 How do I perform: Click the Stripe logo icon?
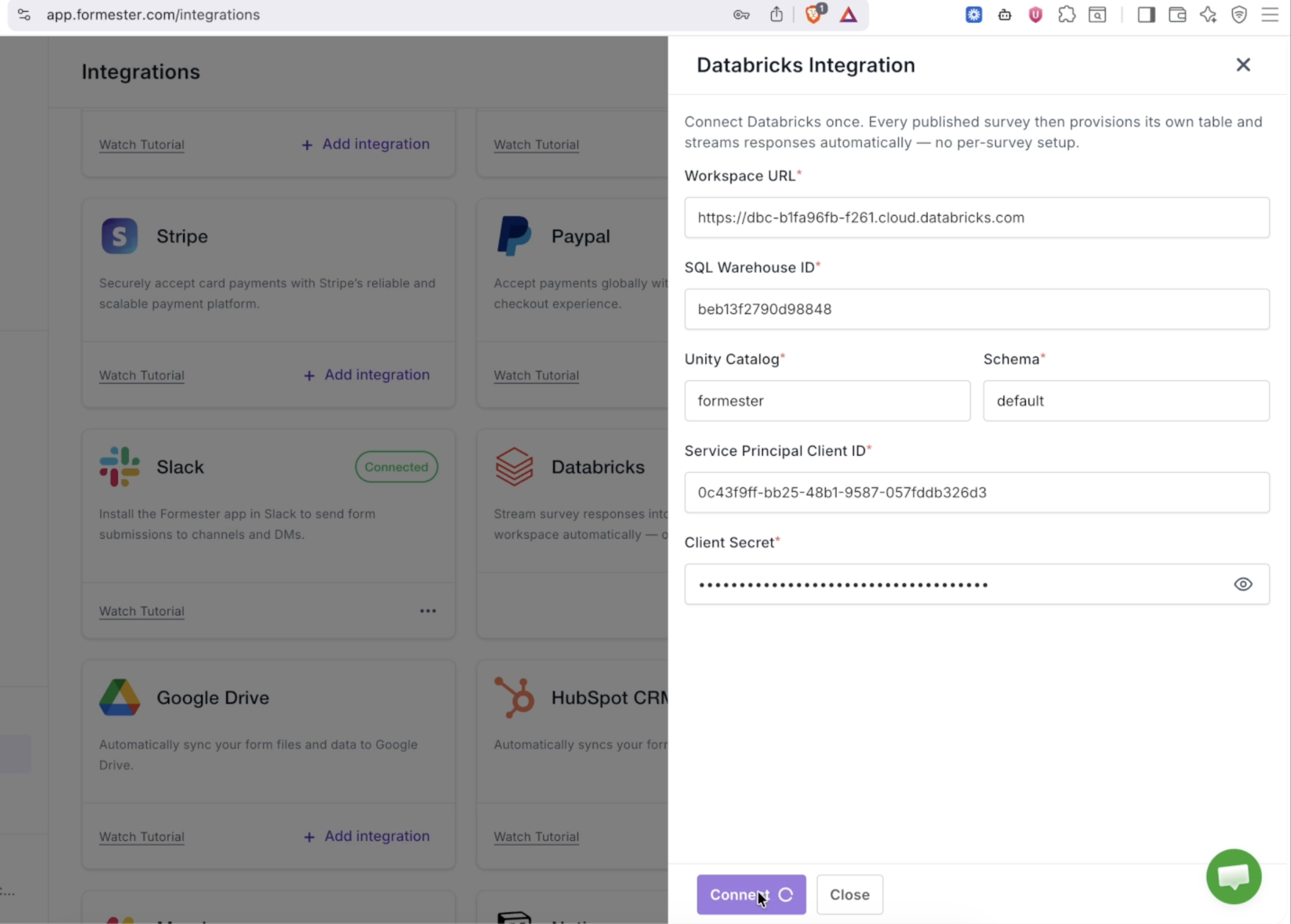pyautogui.click(x=119, y=236)
